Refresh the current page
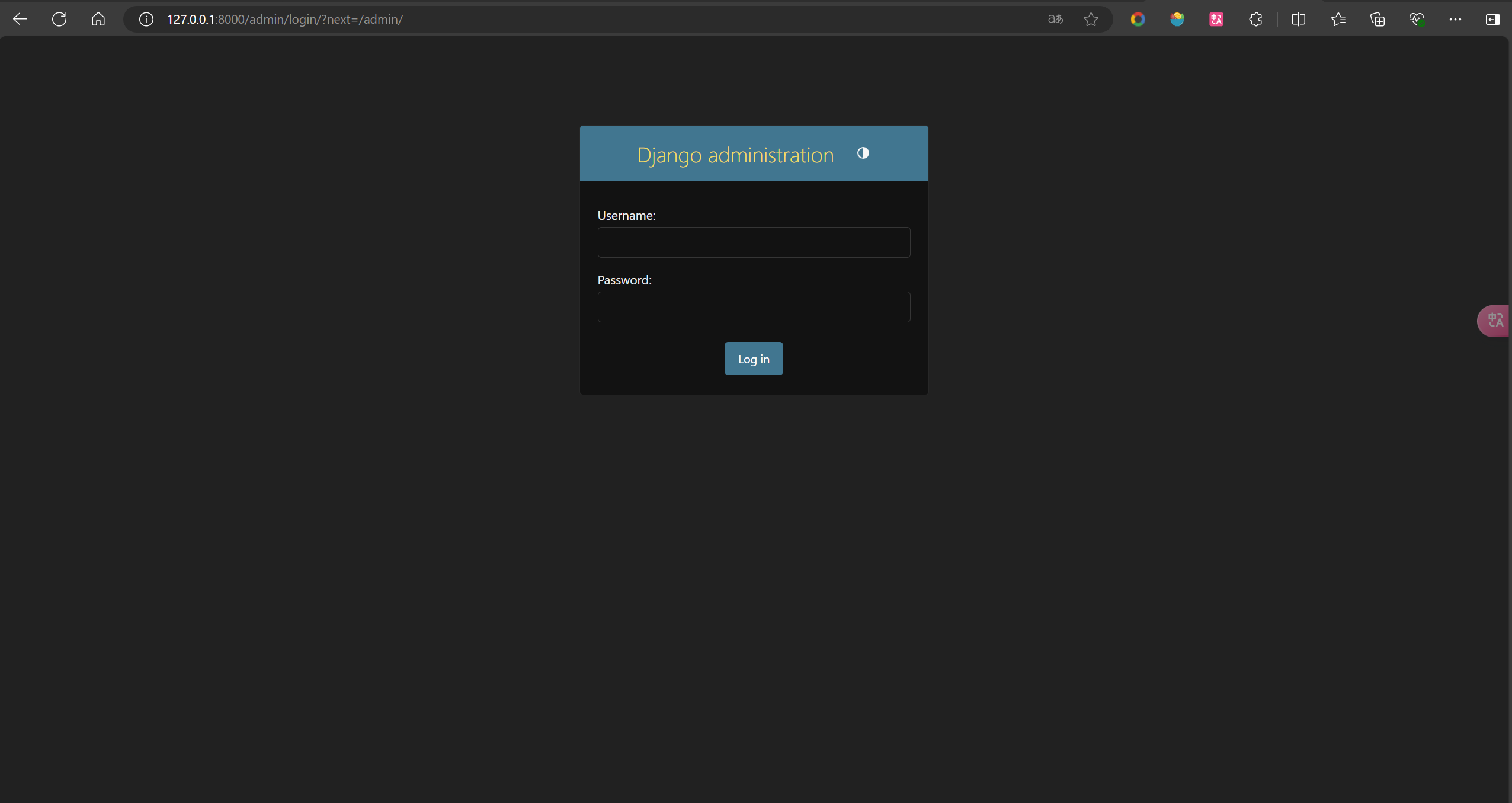This screenshot has width=1512, height=803. (x=59, y=20)
